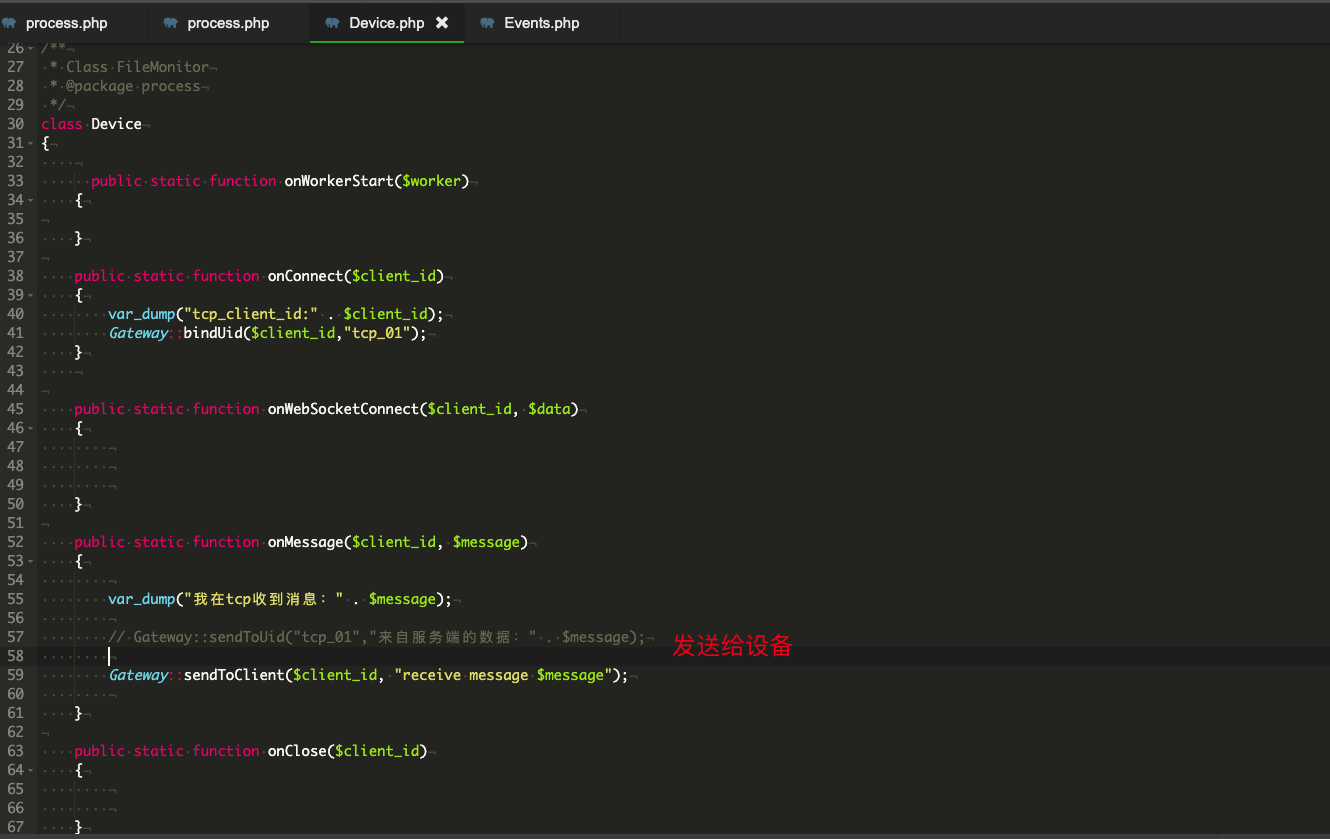1330x839 pixels.
Task: Click line number 45 in the gutter
Action: tap(15, 409)
